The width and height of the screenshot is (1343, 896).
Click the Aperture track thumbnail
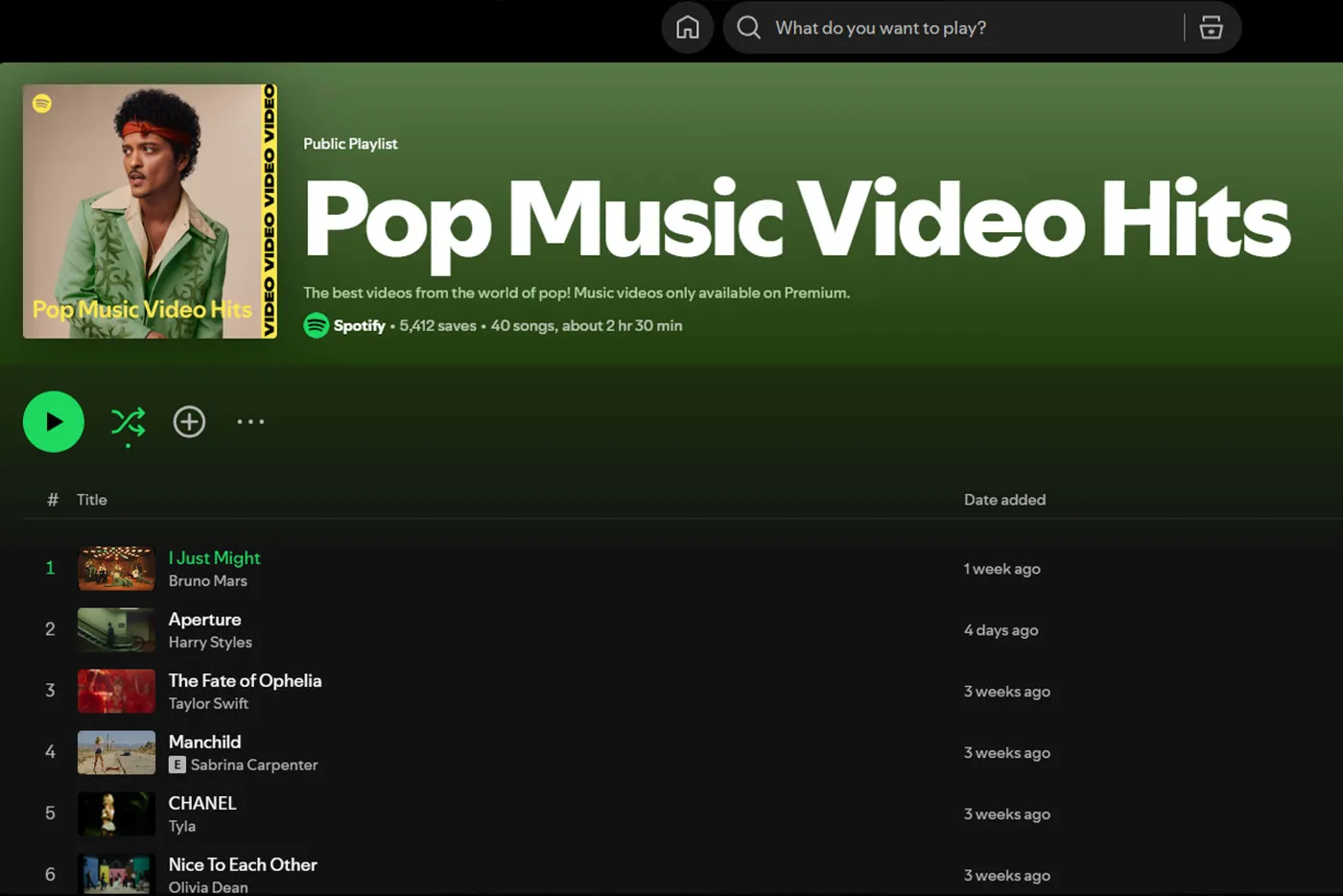click(x=116, y=629)
